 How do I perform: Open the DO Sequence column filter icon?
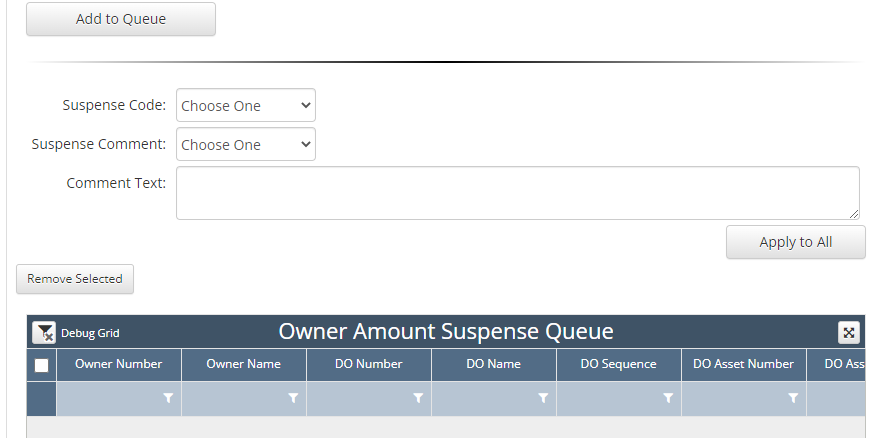click(x=668, y=398)
